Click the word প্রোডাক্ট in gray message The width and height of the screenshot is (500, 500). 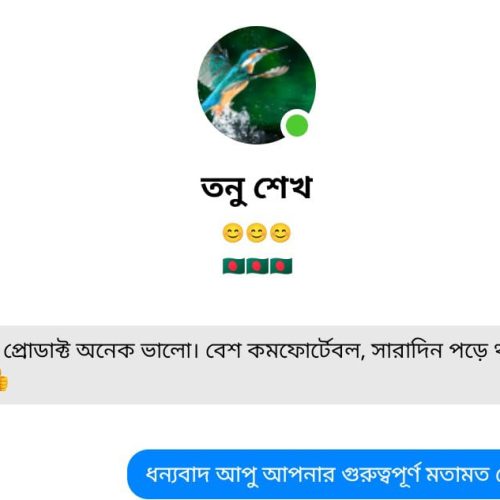pos(37,351)
